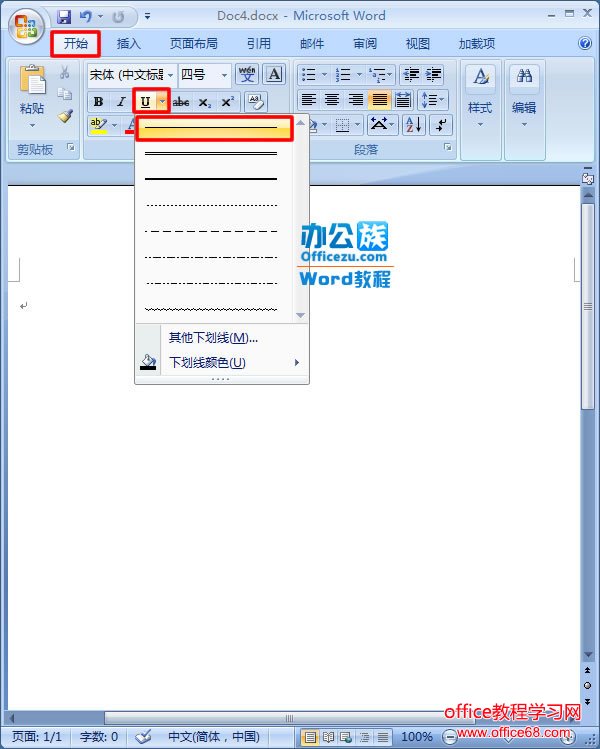The image size is (600, 749).
Task: Click spelling check icon in status bar
Action: click(143, 737)
